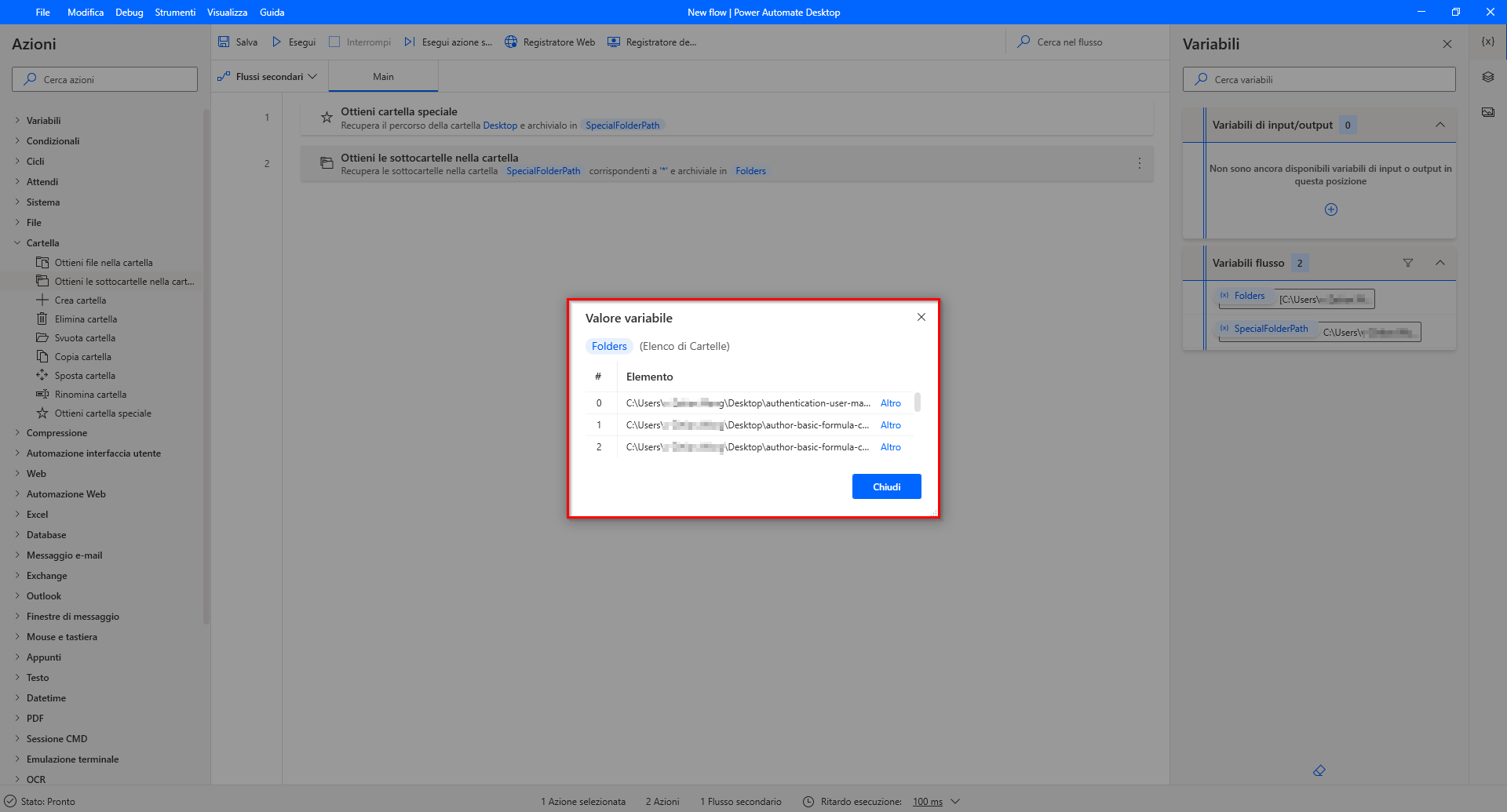Select Ottieni le sottocartelle nella cartella action
Viewport: 1507px width, 812px height.
tap(115, 282)
